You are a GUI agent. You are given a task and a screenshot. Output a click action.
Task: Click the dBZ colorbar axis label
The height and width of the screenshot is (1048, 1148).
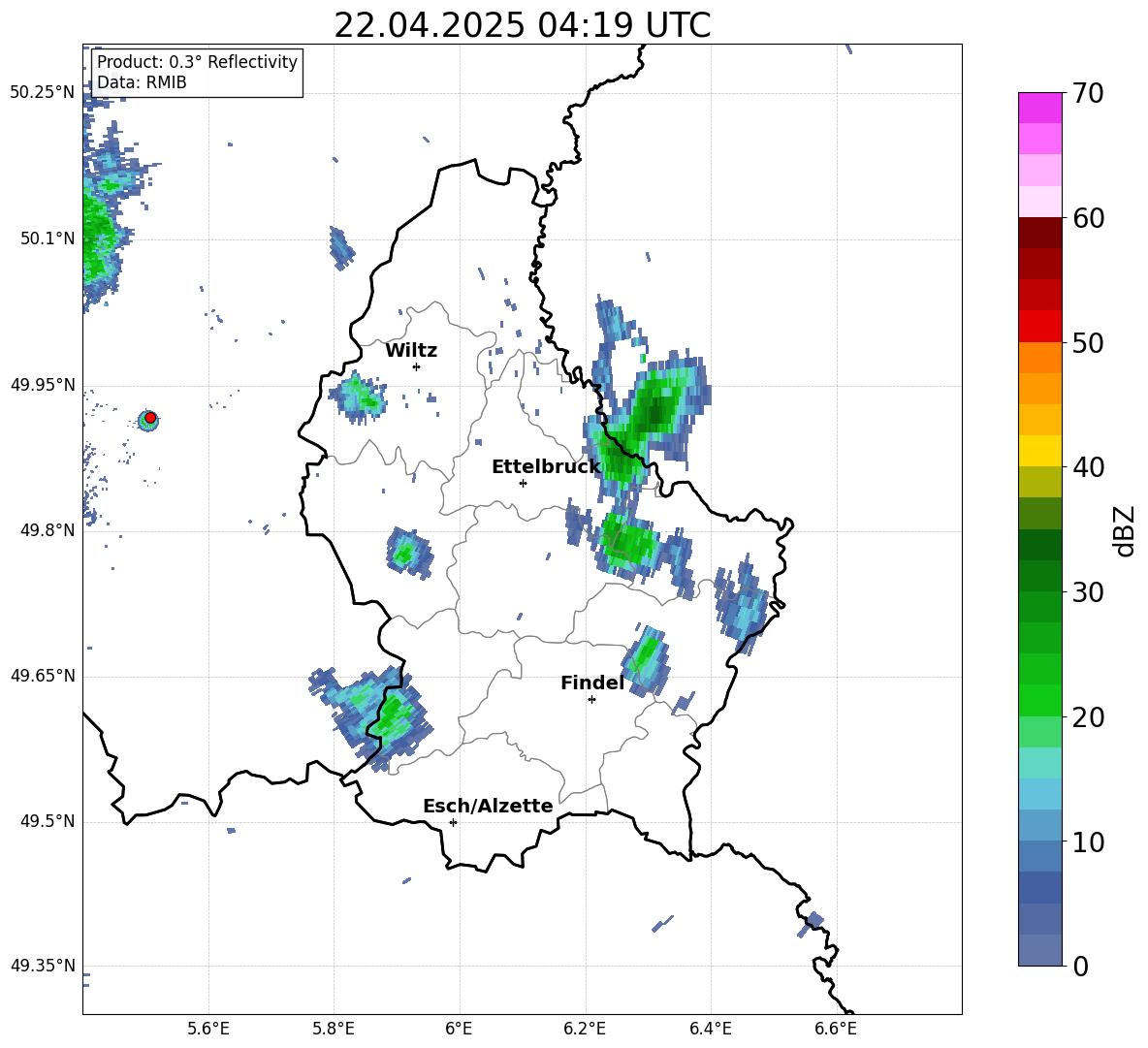click(x=1125, y=530)
